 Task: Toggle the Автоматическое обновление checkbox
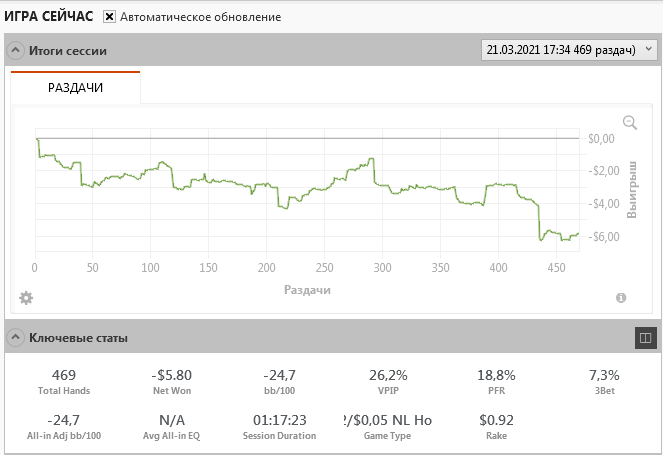coord(110,17)
